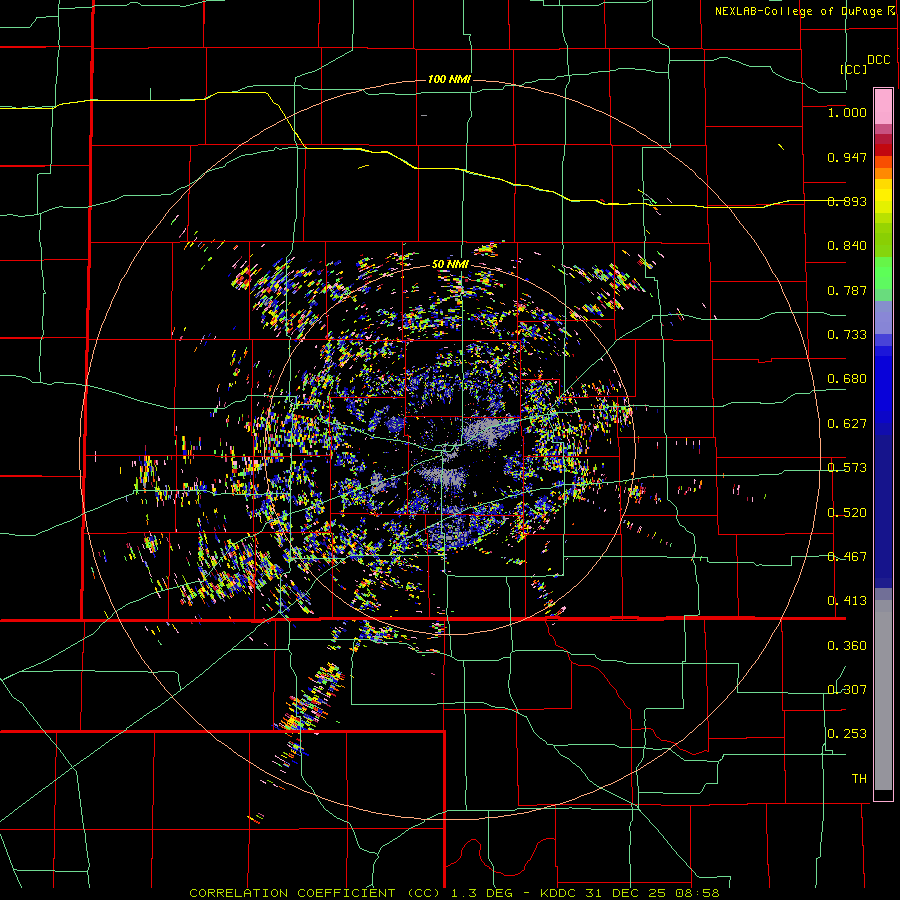This screenshot has height=900, width=900.
Task: Select the 0.947 scale value
Action: tap(847, 157)
